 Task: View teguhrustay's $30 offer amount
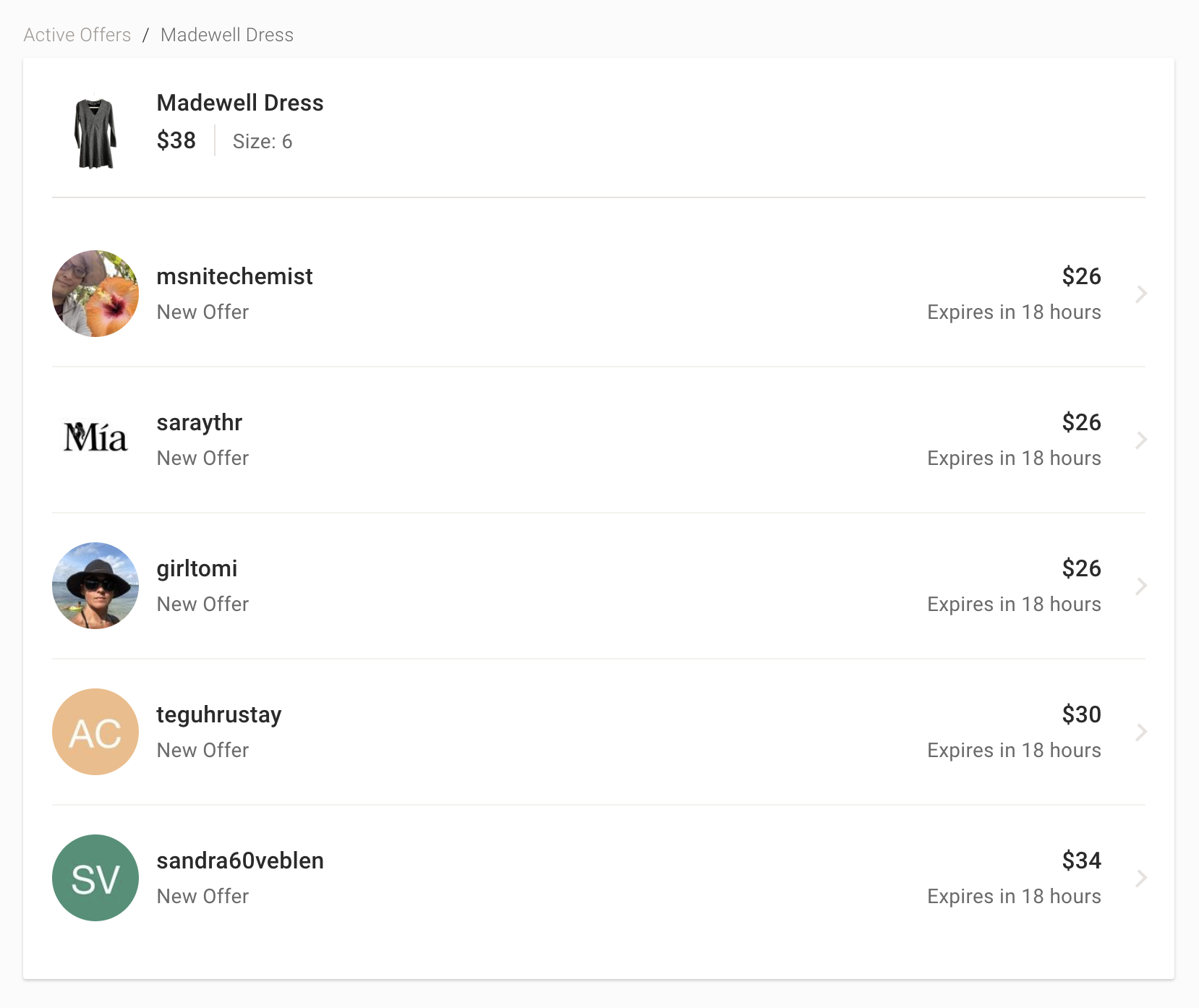(1082, 714)
